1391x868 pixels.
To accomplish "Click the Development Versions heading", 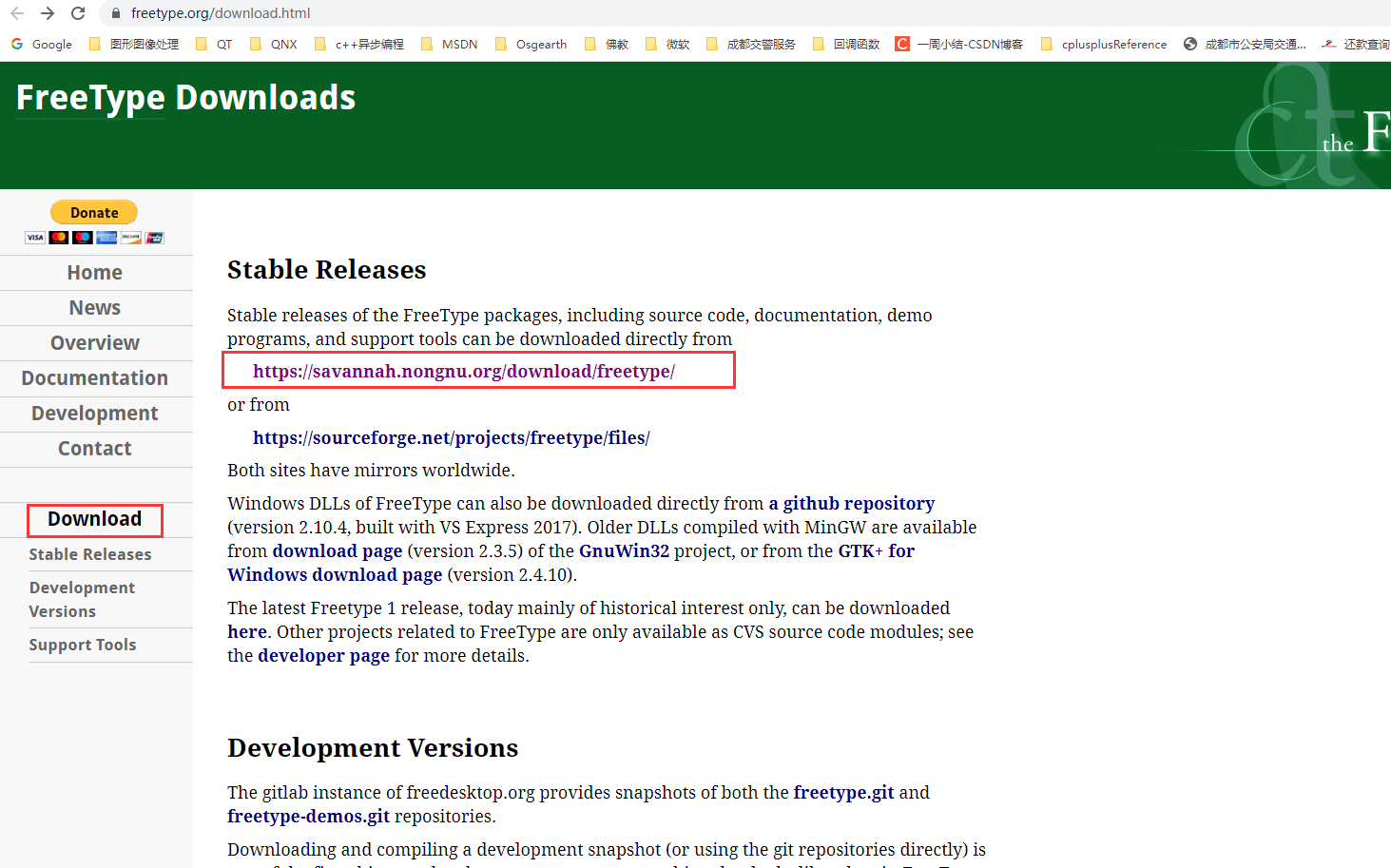I will (x=373, y=748).
